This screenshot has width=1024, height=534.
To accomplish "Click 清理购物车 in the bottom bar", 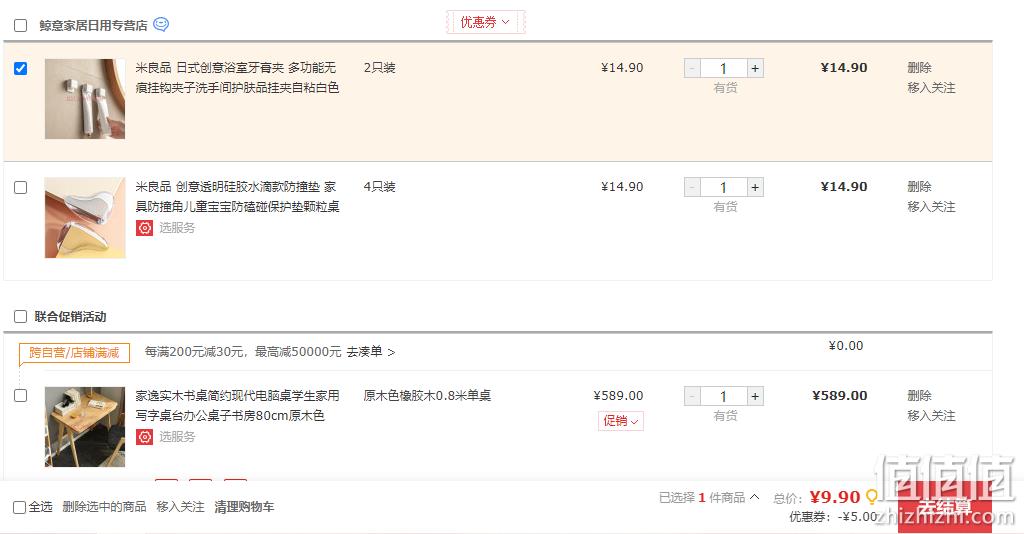I will click(244, 507).
